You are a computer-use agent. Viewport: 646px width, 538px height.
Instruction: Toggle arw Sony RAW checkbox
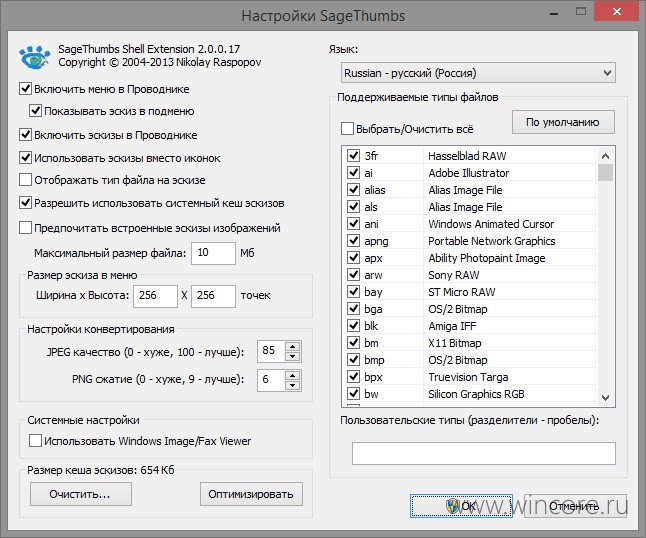pos(353,274)
